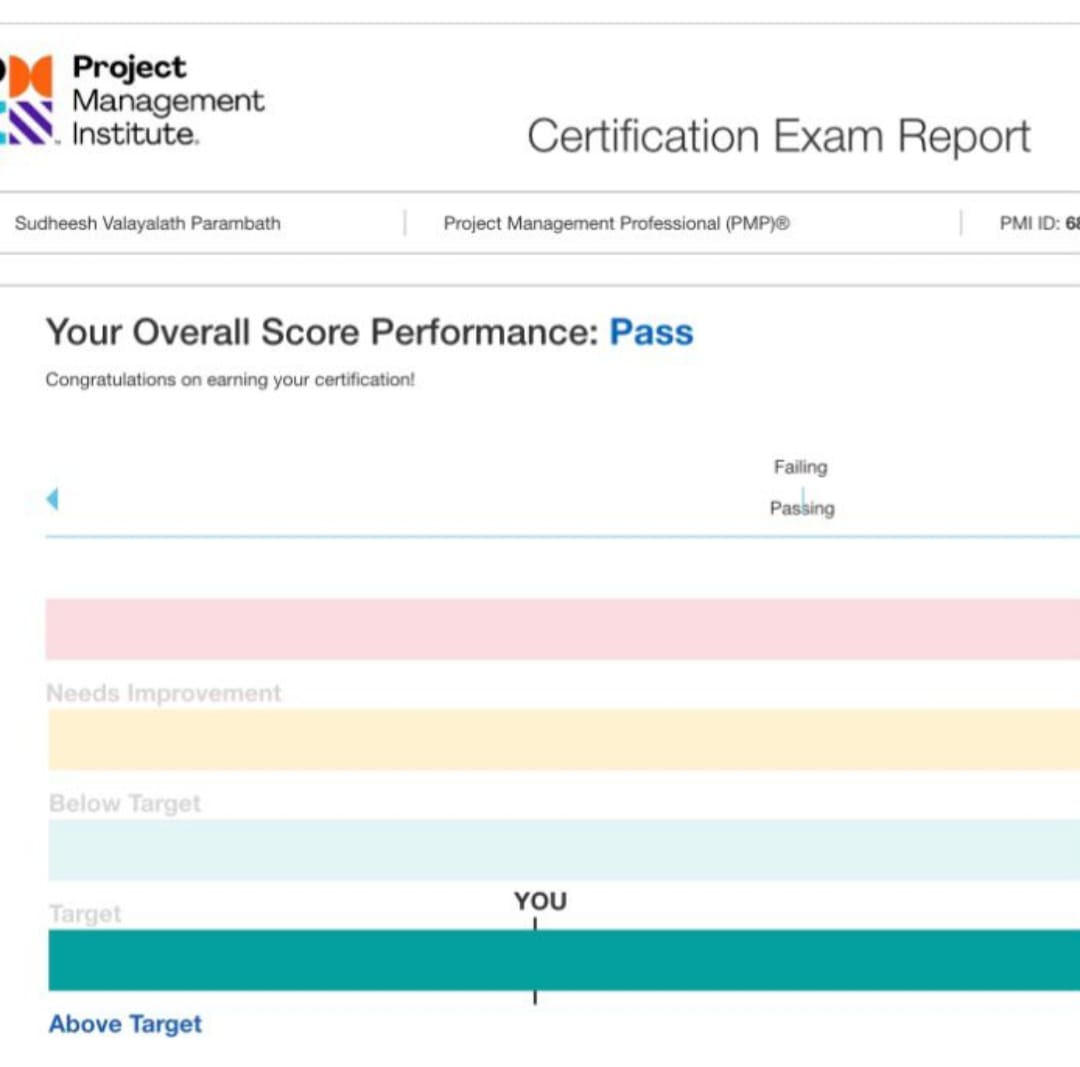Click the Above Target label
The image size is (1080, 1067).
click(x=125, y=1024)
